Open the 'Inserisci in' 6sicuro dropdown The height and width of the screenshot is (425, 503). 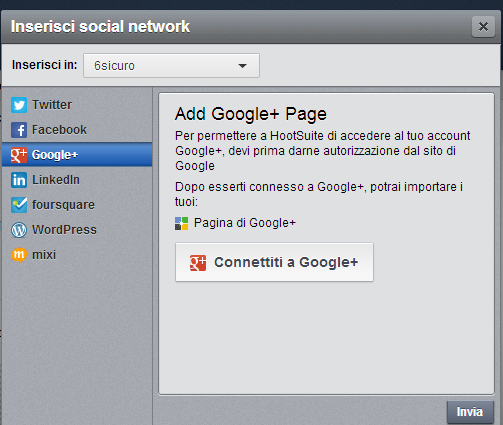(x=171, y=66)
